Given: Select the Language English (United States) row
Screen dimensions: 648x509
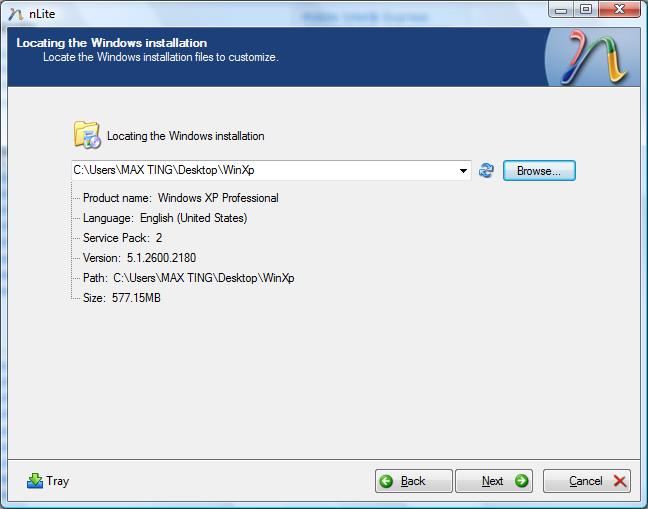Looking at the screenshot, I should click(x=164, y=218).
